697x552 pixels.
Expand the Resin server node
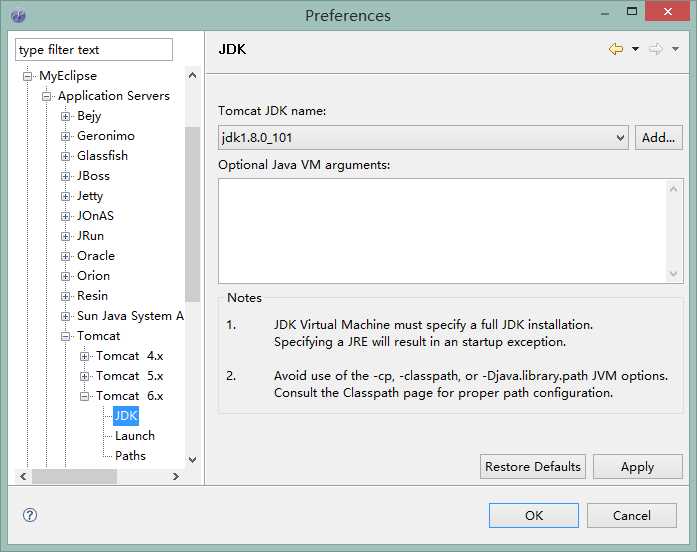[x=65, y=296]
